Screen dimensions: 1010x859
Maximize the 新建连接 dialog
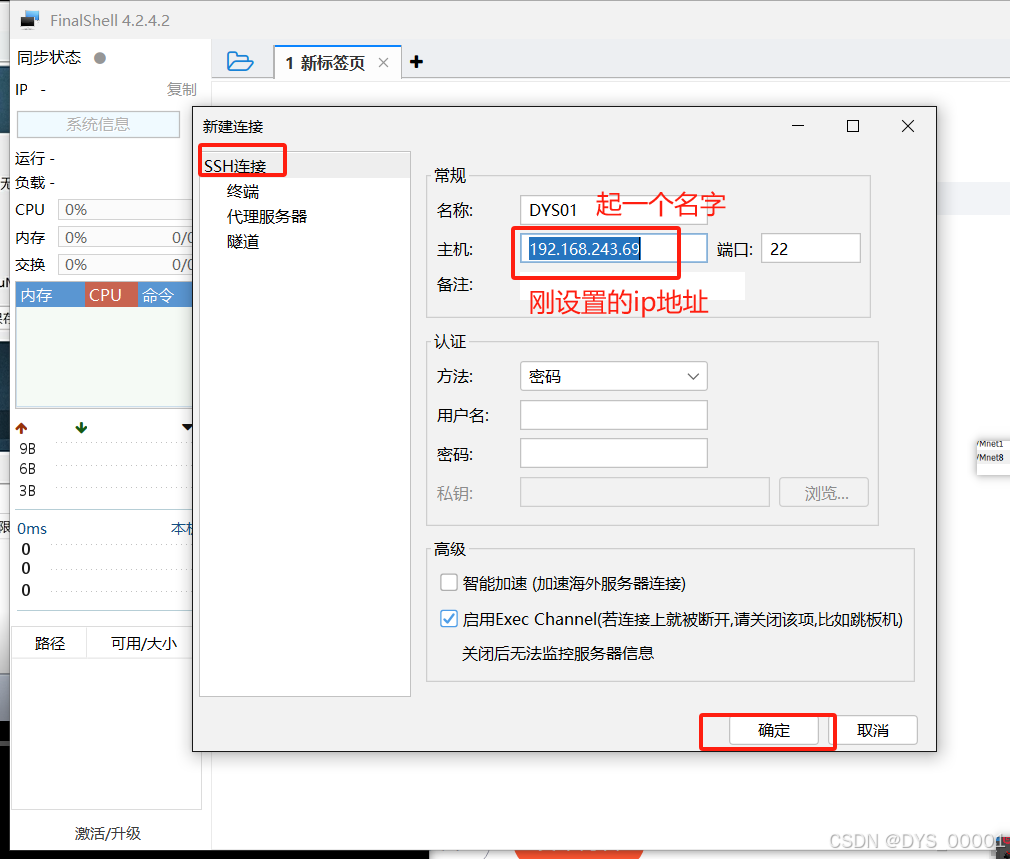point(853,126)
